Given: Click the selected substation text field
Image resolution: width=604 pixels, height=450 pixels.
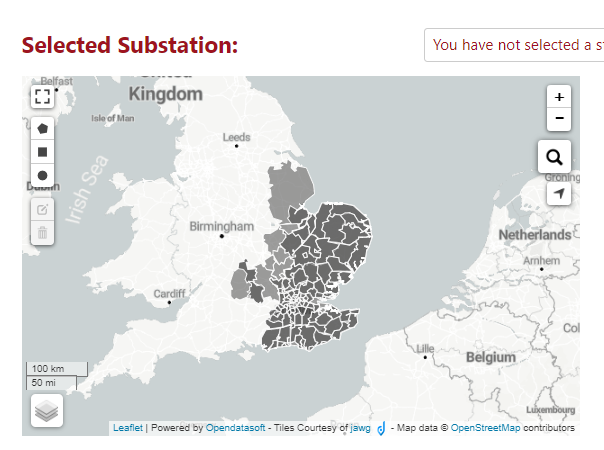Looking at the screenshot, I should point(514,45).
